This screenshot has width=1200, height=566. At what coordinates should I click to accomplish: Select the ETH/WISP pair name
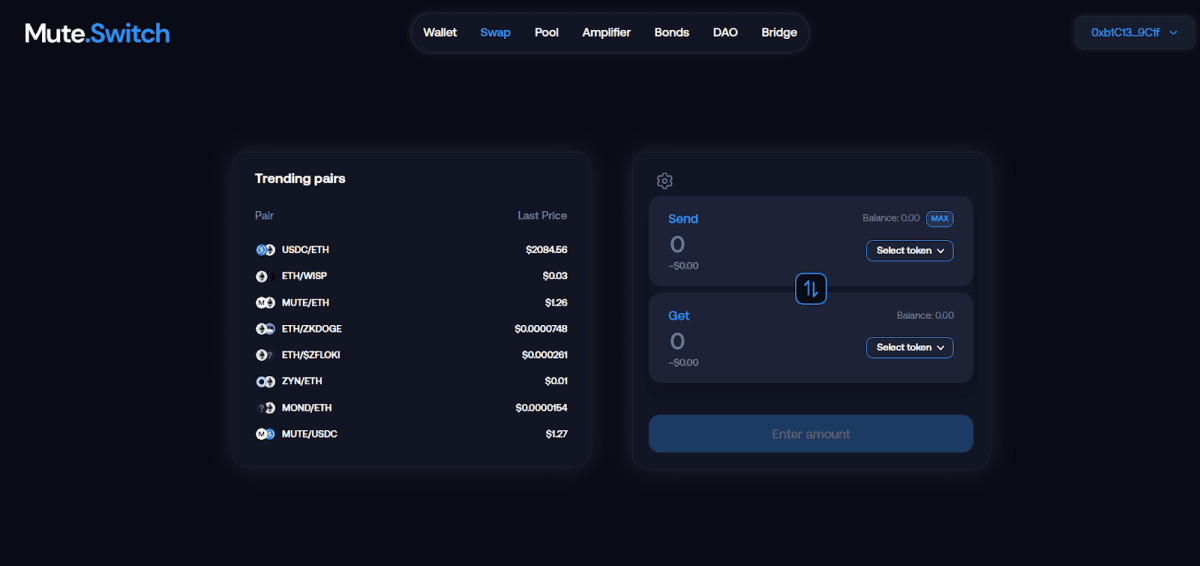[x=304, y=276]
